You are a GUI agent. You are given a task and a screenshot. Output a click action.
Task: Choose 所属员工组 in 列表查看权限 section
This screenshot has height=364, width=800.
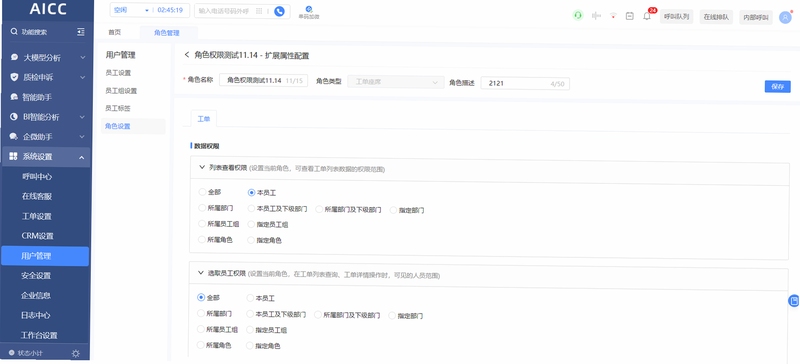(202, 224)
